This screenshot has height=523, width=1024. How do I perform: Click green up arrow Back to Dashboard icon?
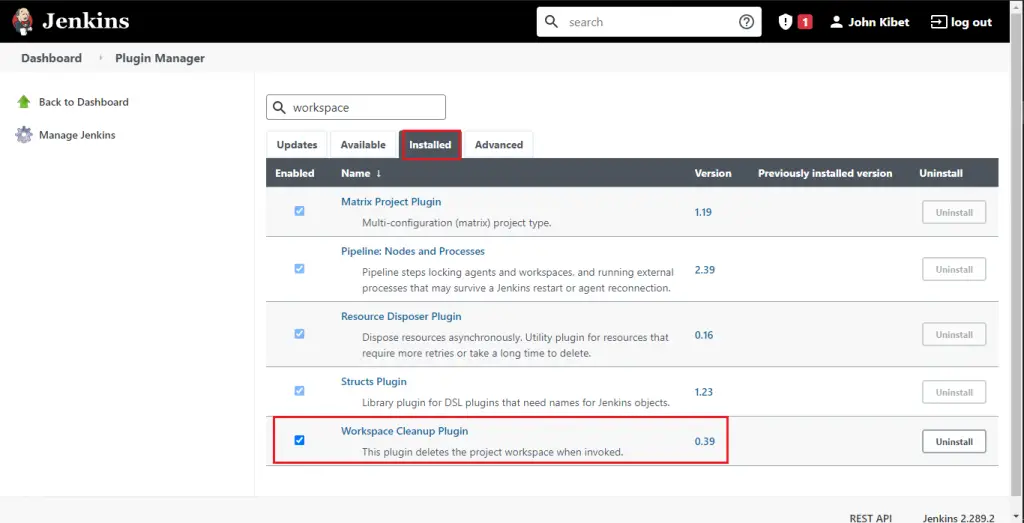tap(24, 102)
